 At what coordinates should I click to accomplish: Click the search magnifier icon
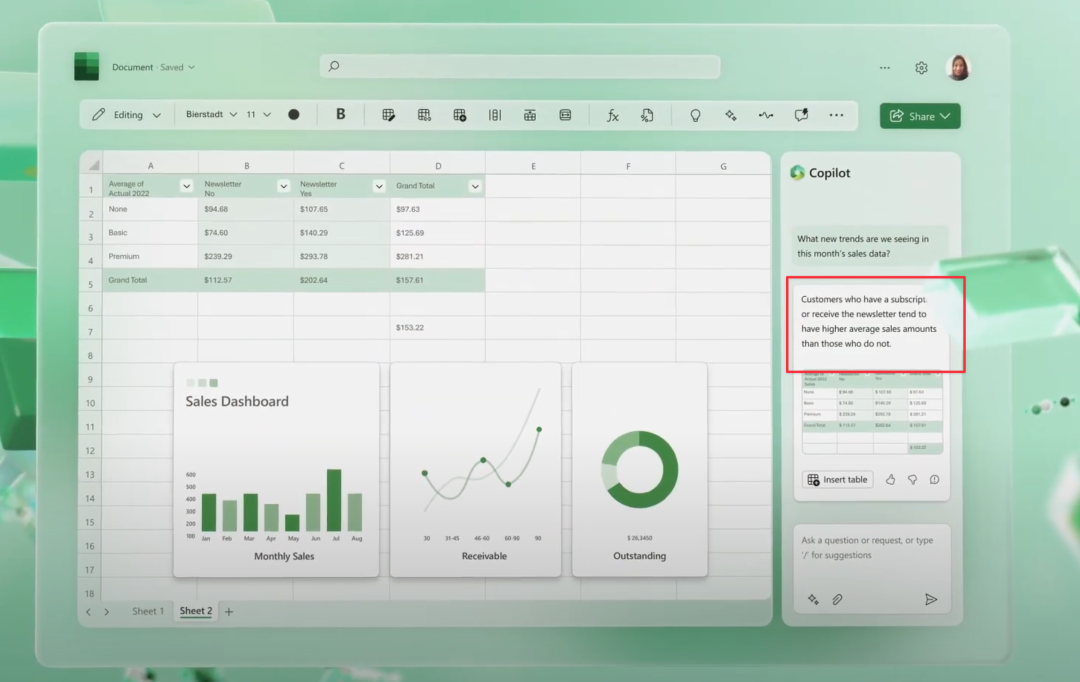[334, 66]
